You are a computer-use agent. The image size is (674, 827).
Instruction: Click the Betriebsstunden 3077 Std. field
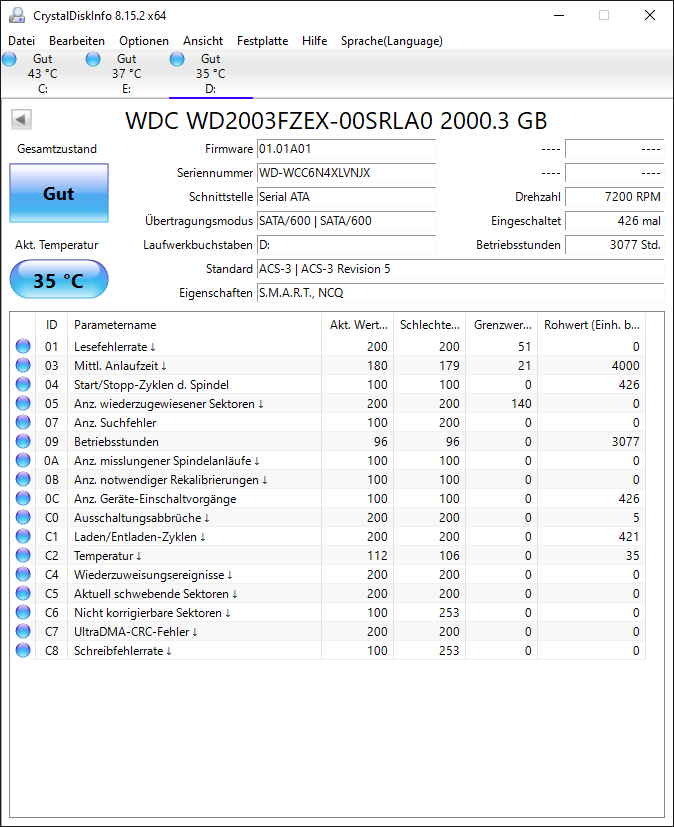coord(614,245)
